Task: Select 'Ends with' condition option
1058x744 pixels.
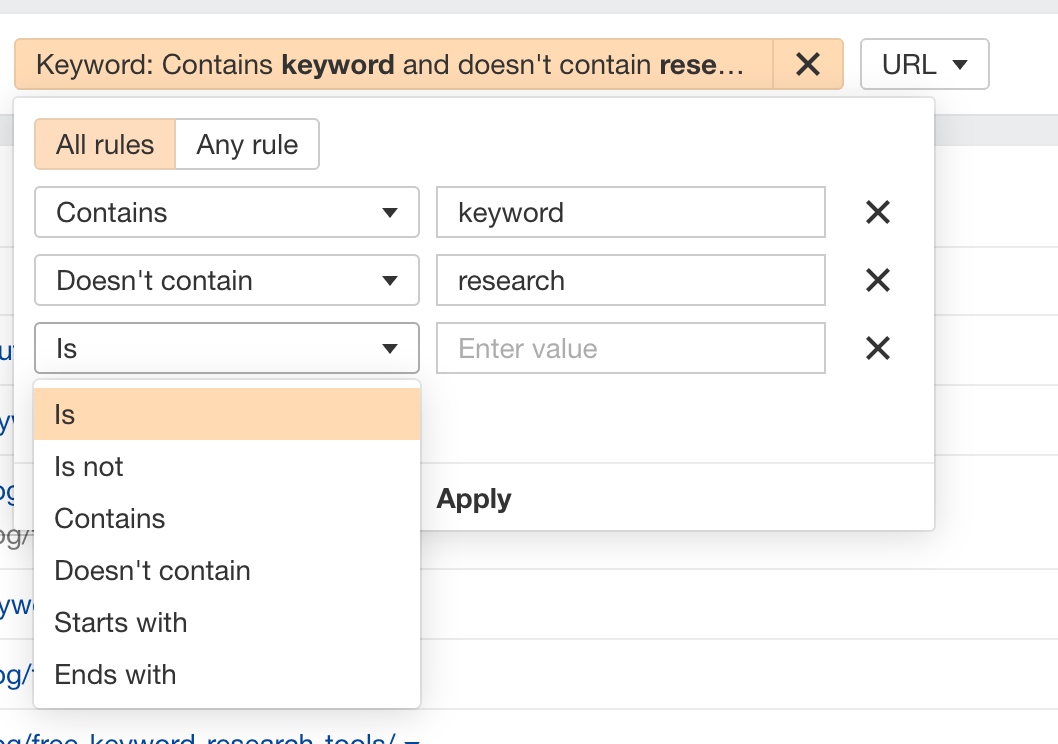Action: click(x=227, y=674)
